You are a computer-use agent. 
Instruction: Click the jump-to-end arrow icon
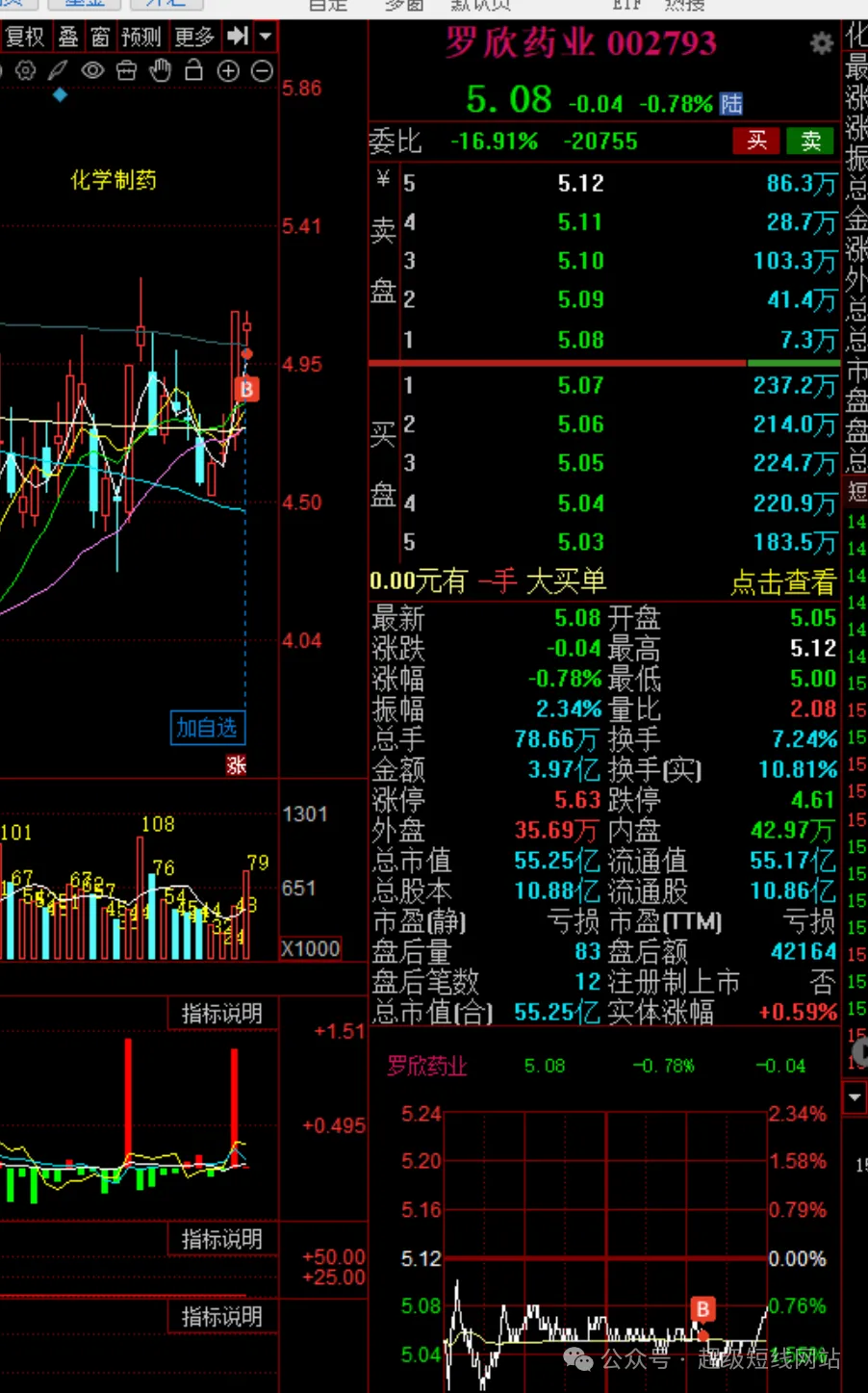(238, 37)
